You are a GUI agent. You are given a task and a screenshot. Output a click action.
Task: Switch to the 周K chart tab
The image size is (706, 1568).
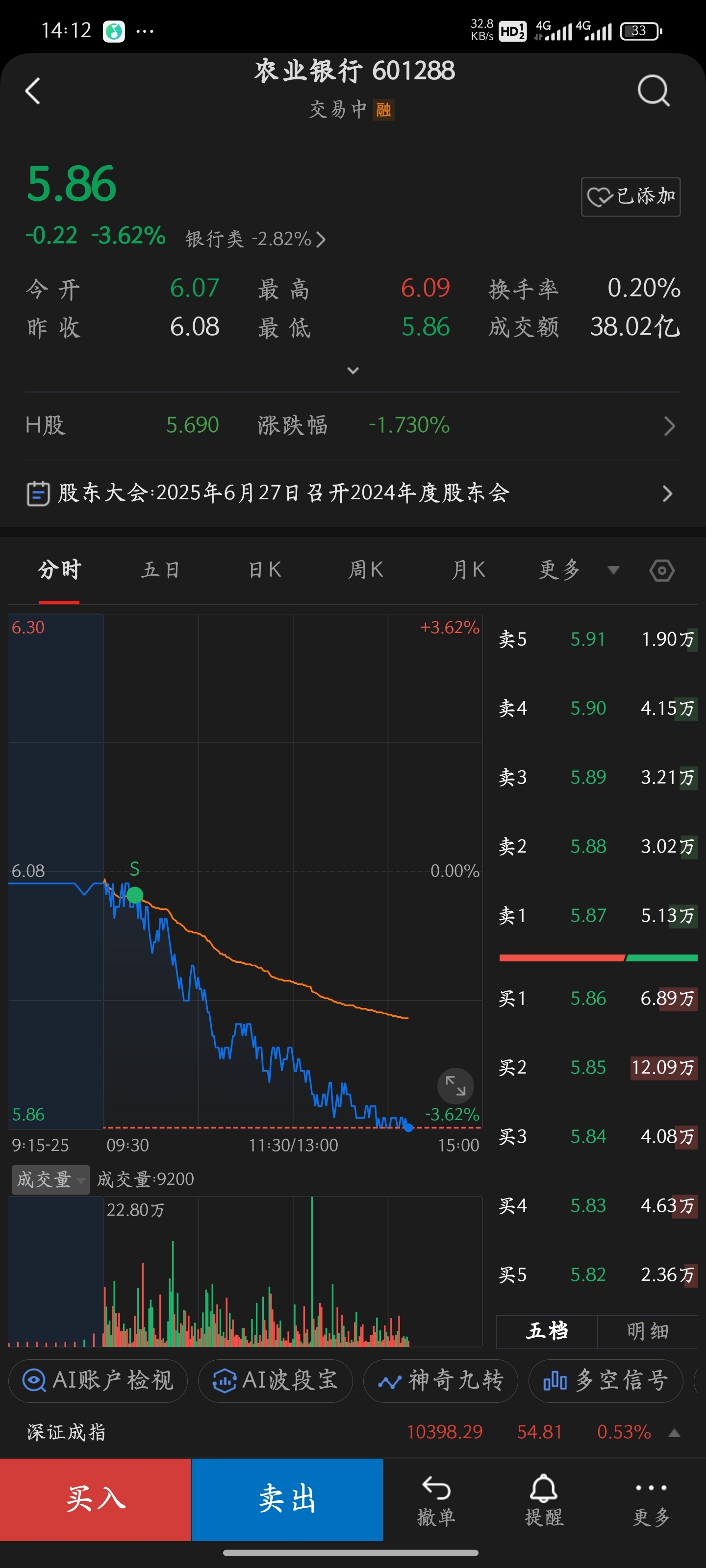tap(365, 570)
